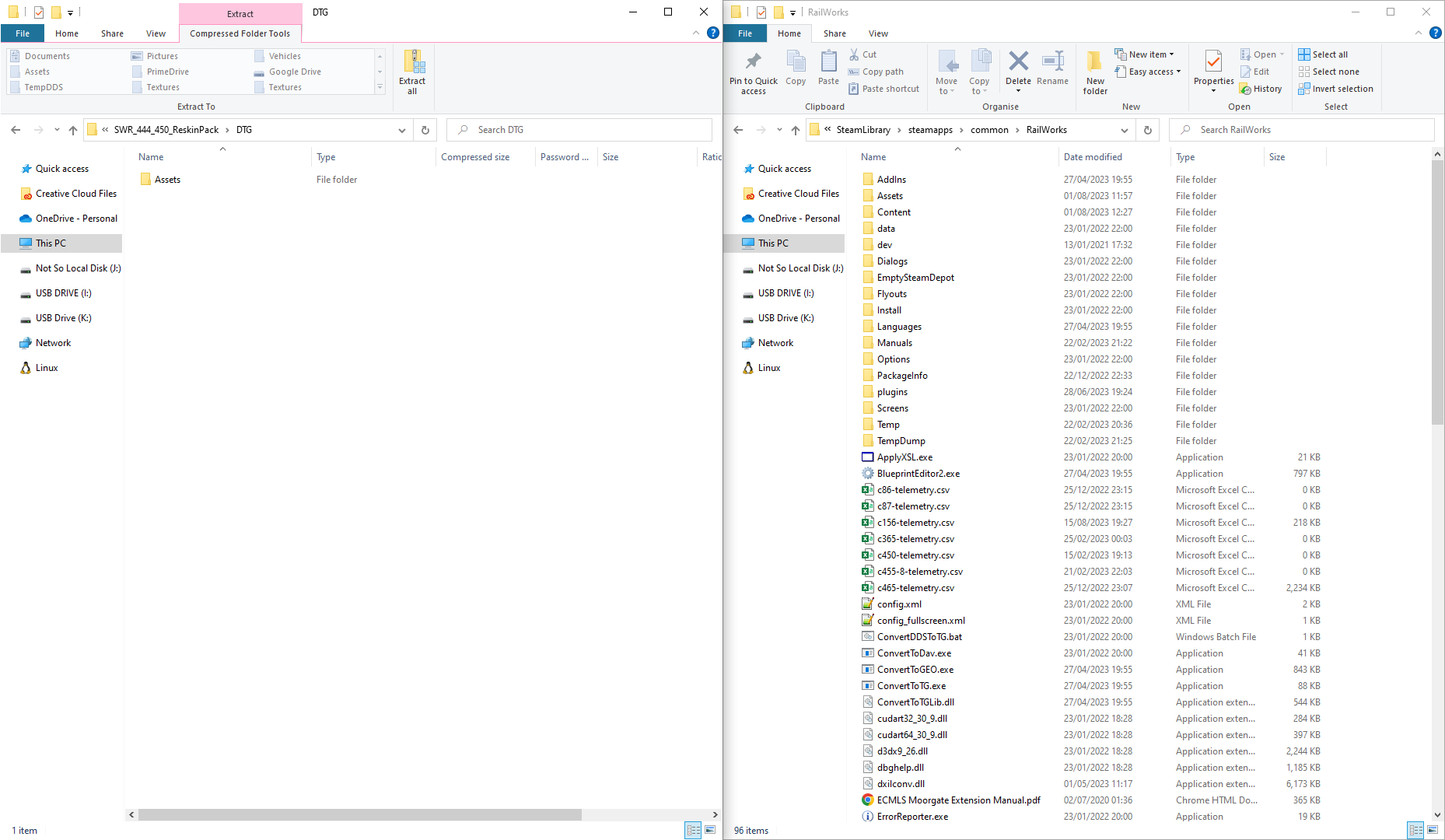Viewport: 1445px width, 840px height.
Task: Open the Easy access dropdown
Action: 1149,72
